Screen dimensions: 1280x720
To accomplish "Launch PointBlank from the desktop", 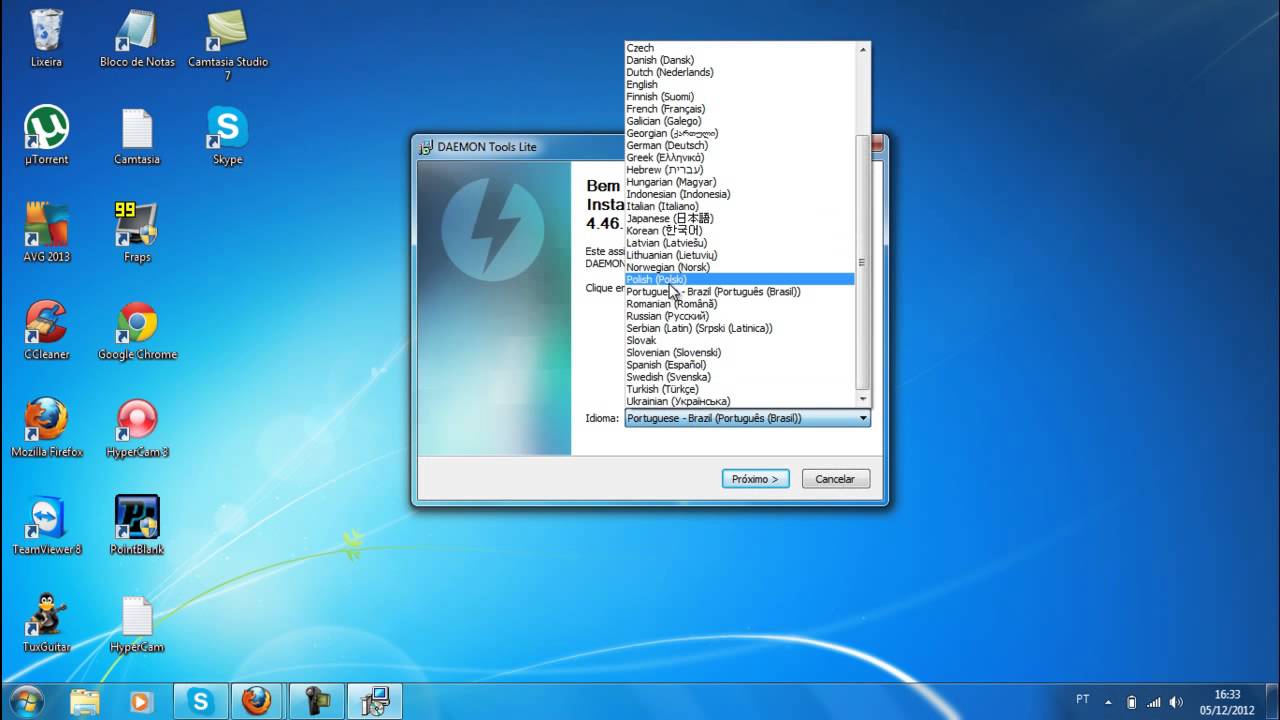I will click(137, 524).
